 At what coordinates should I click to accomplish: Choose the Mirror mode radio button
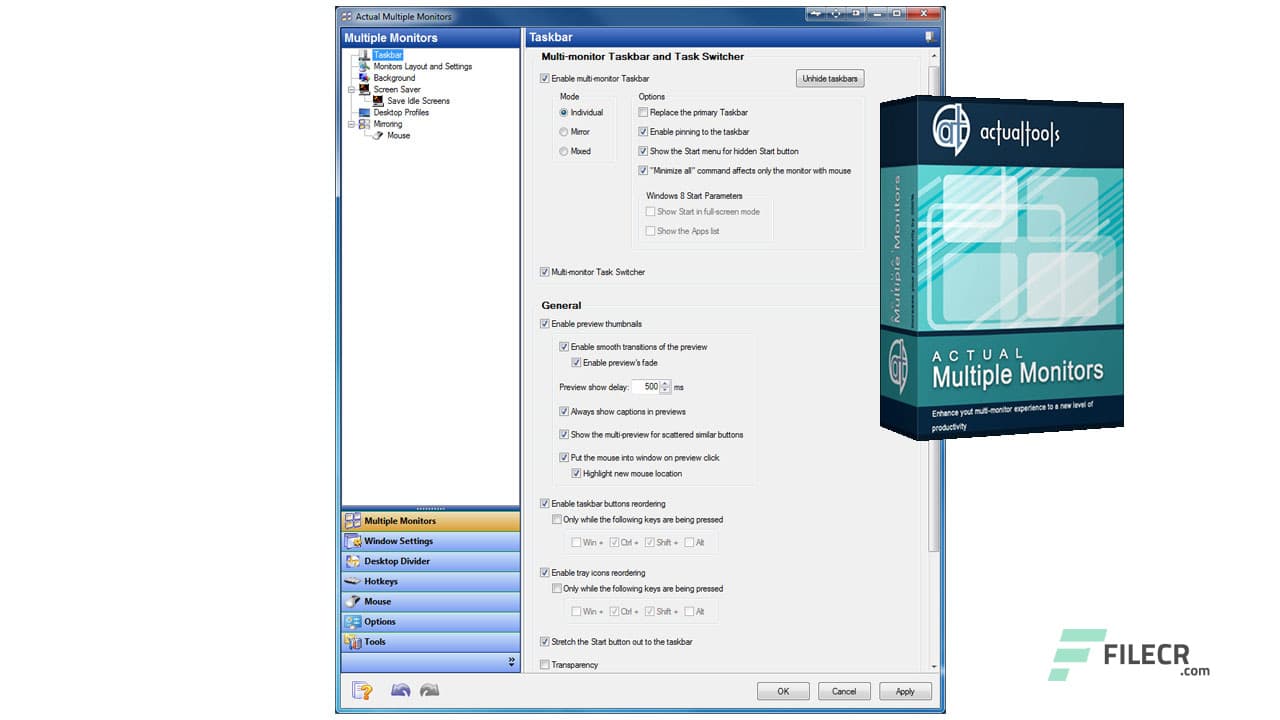click(564, 132)
